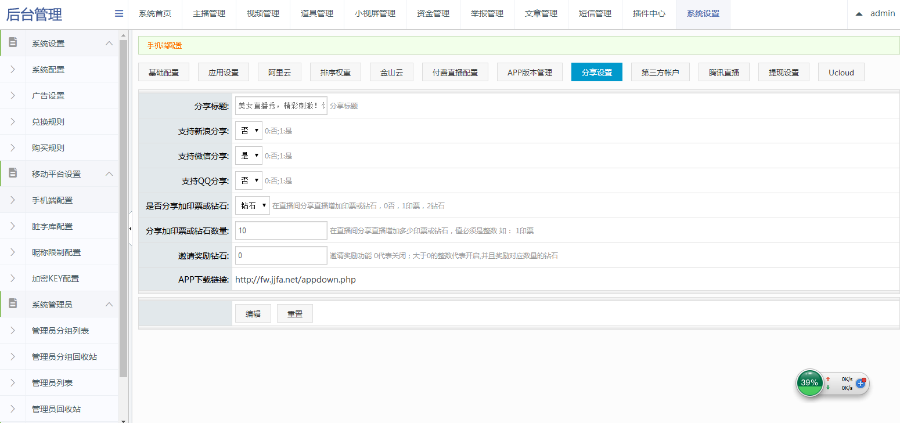Click the blue plus icon on floating widget
900x423 pixels.
(860, 383)
